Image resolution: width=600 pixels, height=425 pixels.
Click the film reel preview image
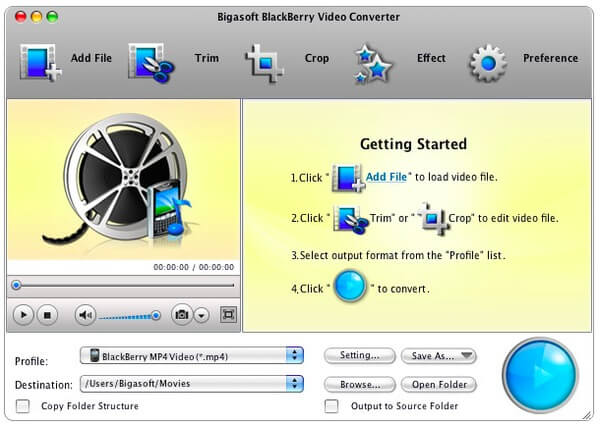(123, 180)
